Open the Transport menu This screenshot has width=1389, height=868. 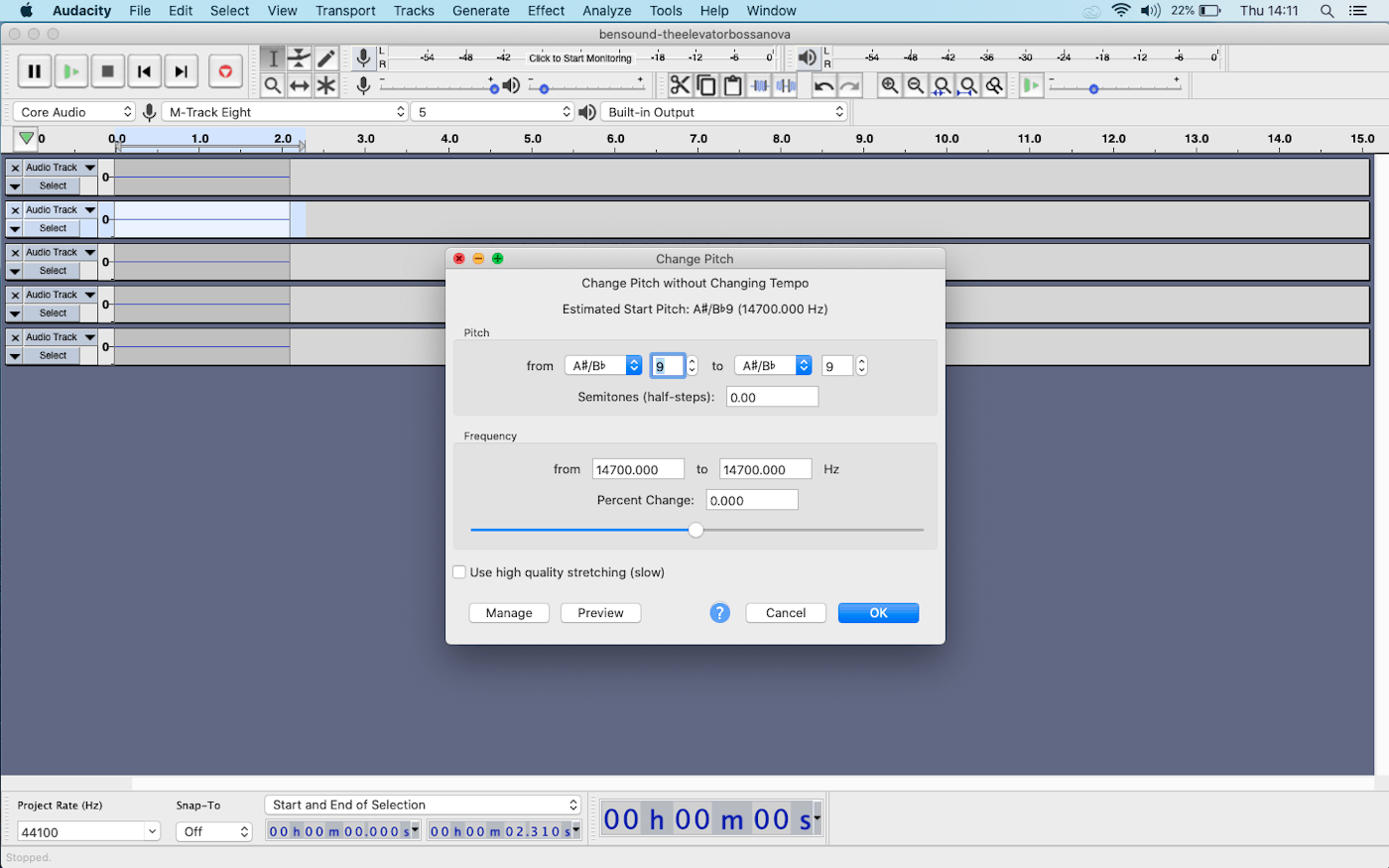(345, 11)
